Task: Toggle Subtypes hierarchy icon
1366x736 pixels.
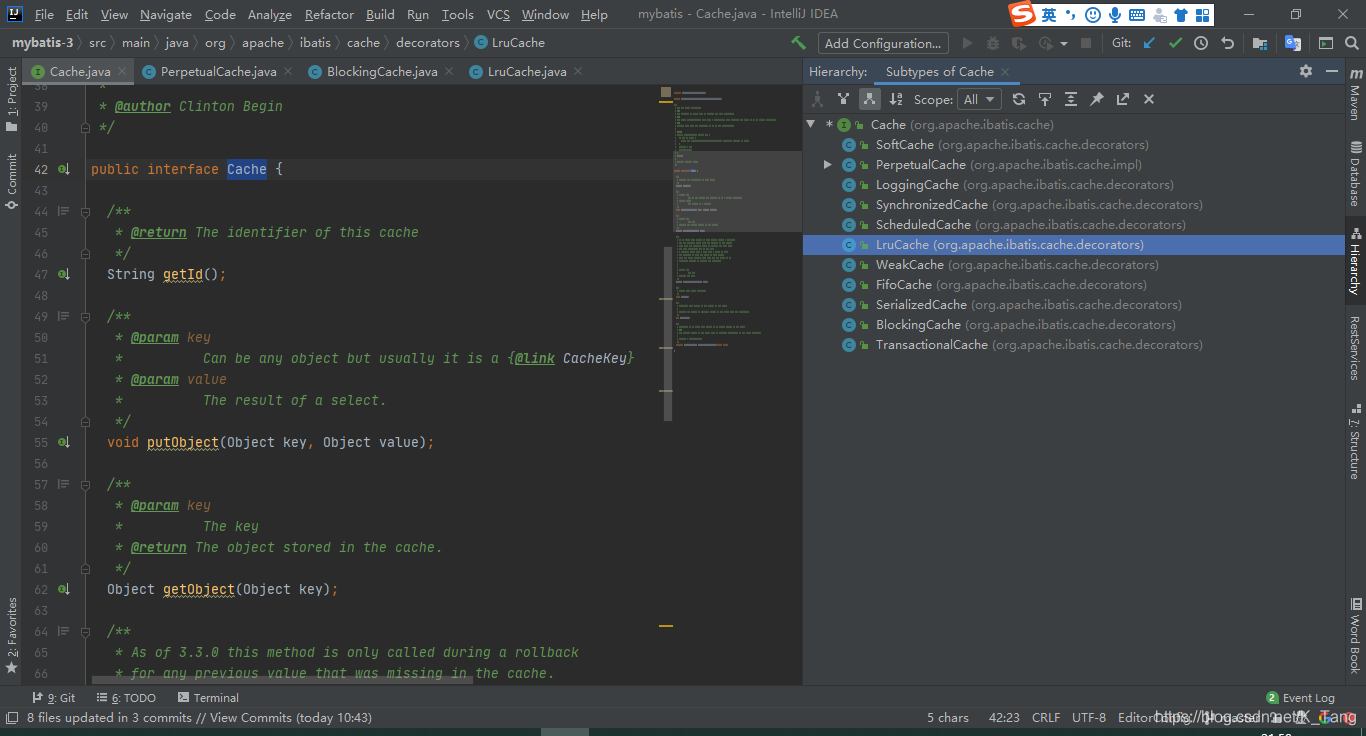Action: point(870,99)
